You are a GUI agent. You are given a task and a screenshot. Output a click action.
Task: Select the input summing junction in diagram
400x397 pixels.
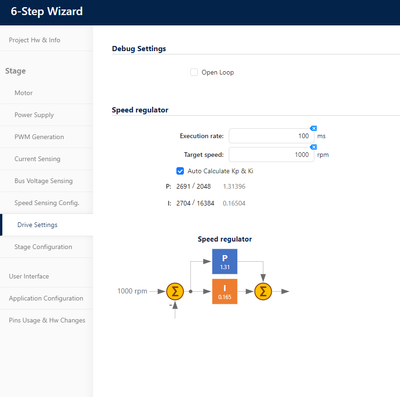pos(175,291)
